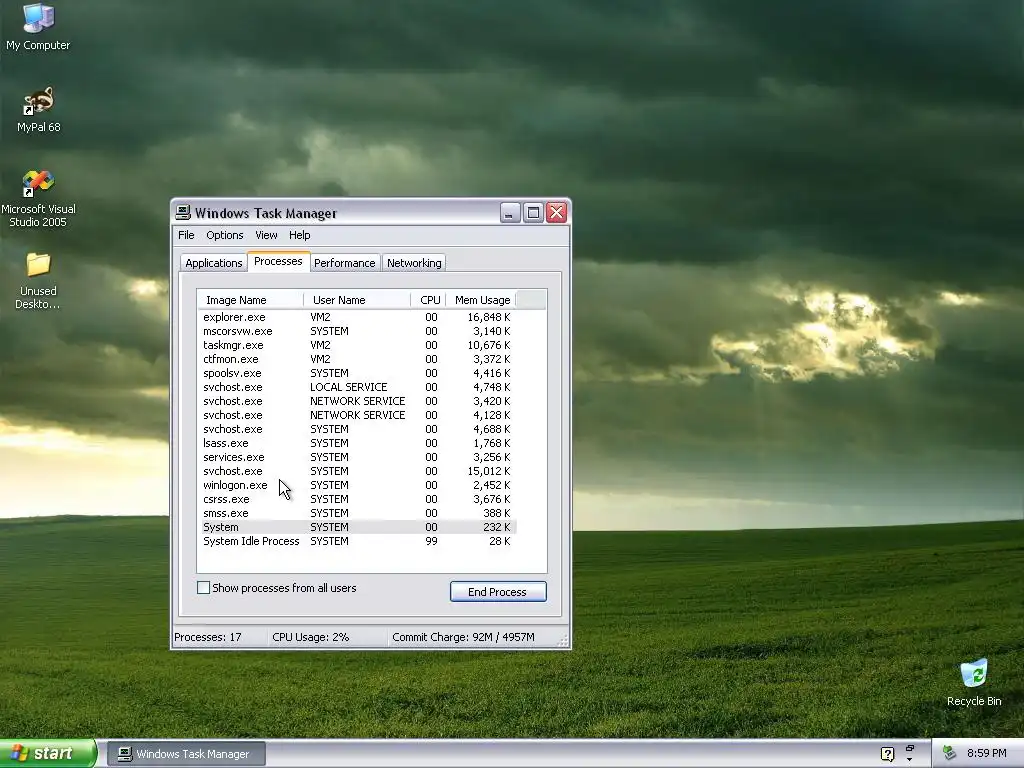The height and width of the screenshot is (768, 1024).
Task: Select smss.exe process row
Action: pos(357,513)
